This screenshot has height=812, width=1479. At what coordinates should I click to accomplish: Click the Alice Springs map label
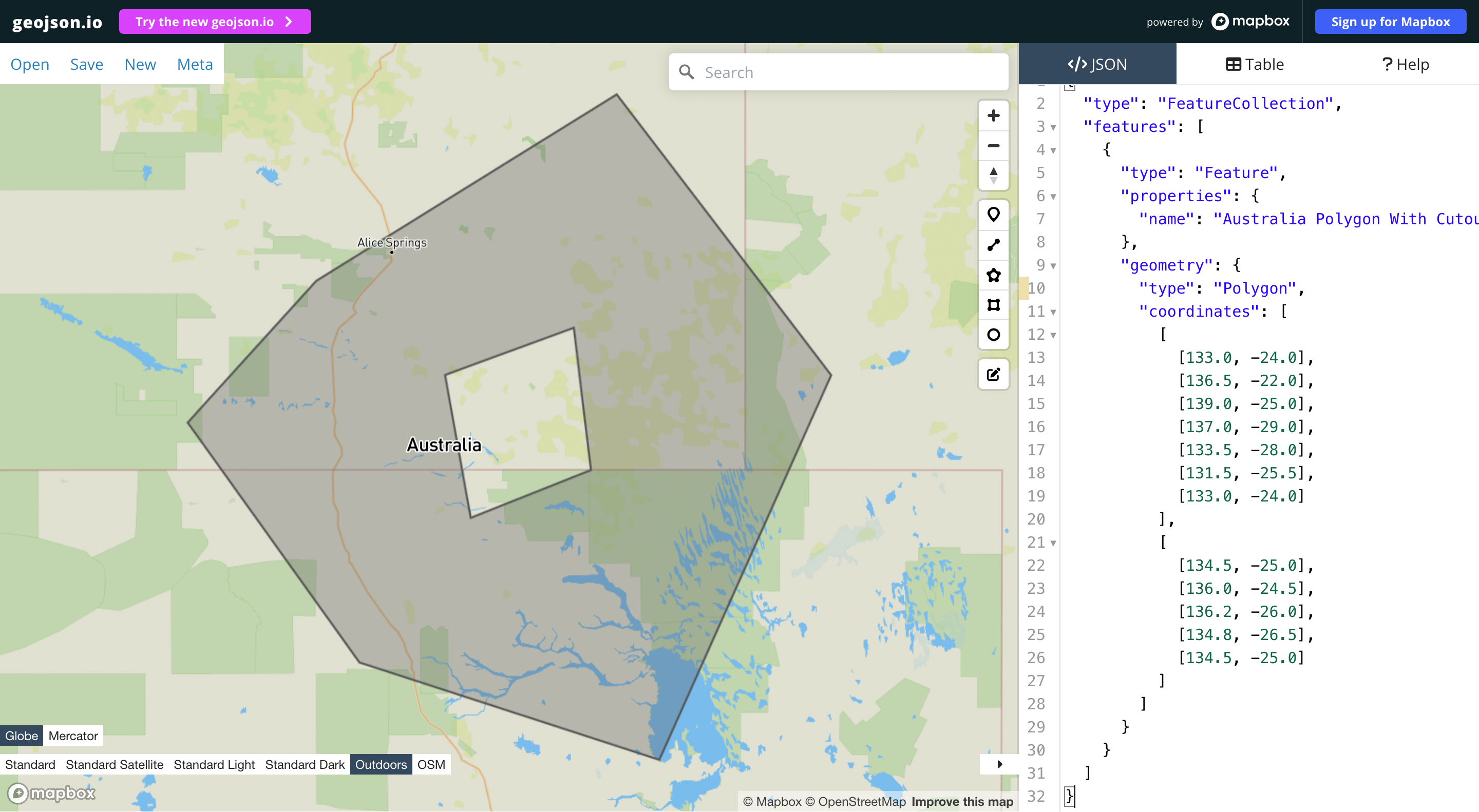click(x=392, y=243)
